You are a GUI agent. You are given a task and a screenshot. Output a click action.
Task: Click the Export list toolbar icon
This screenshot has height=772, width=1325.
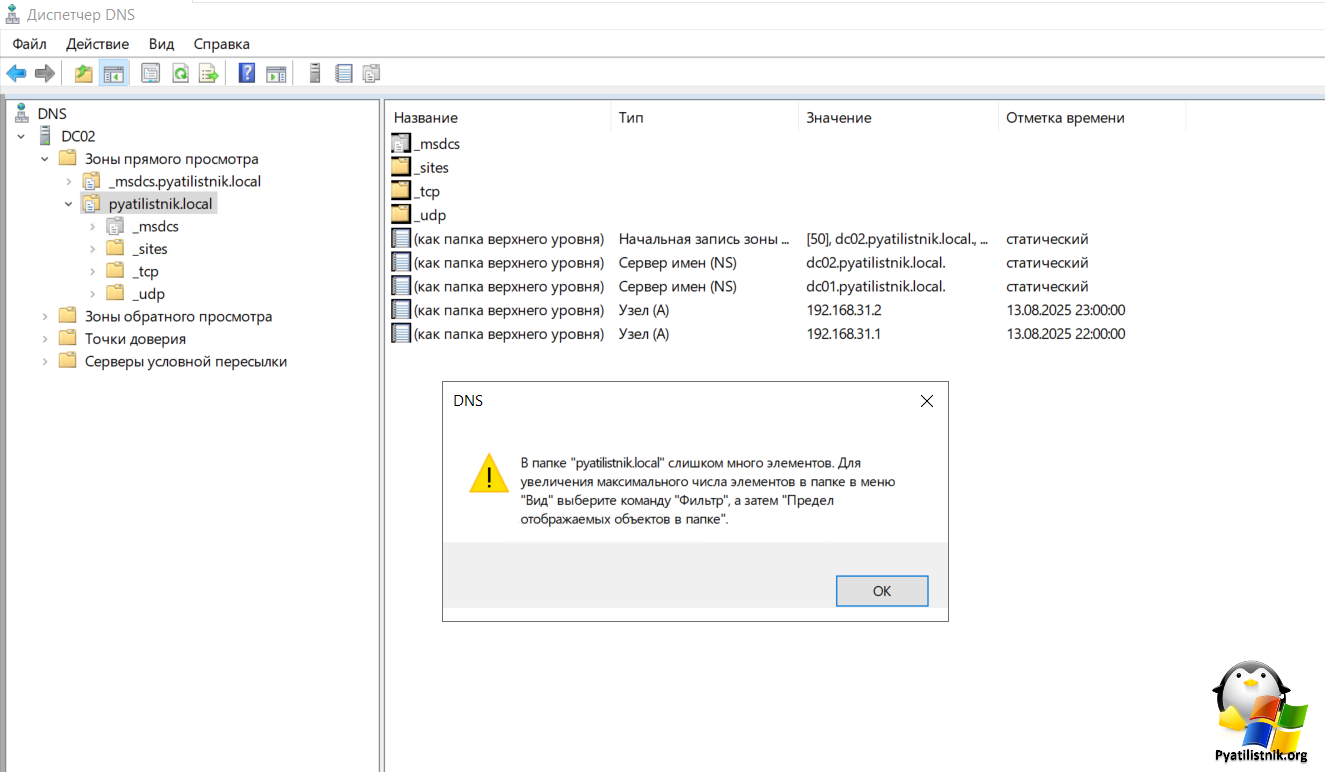click(x=208, y=73)
